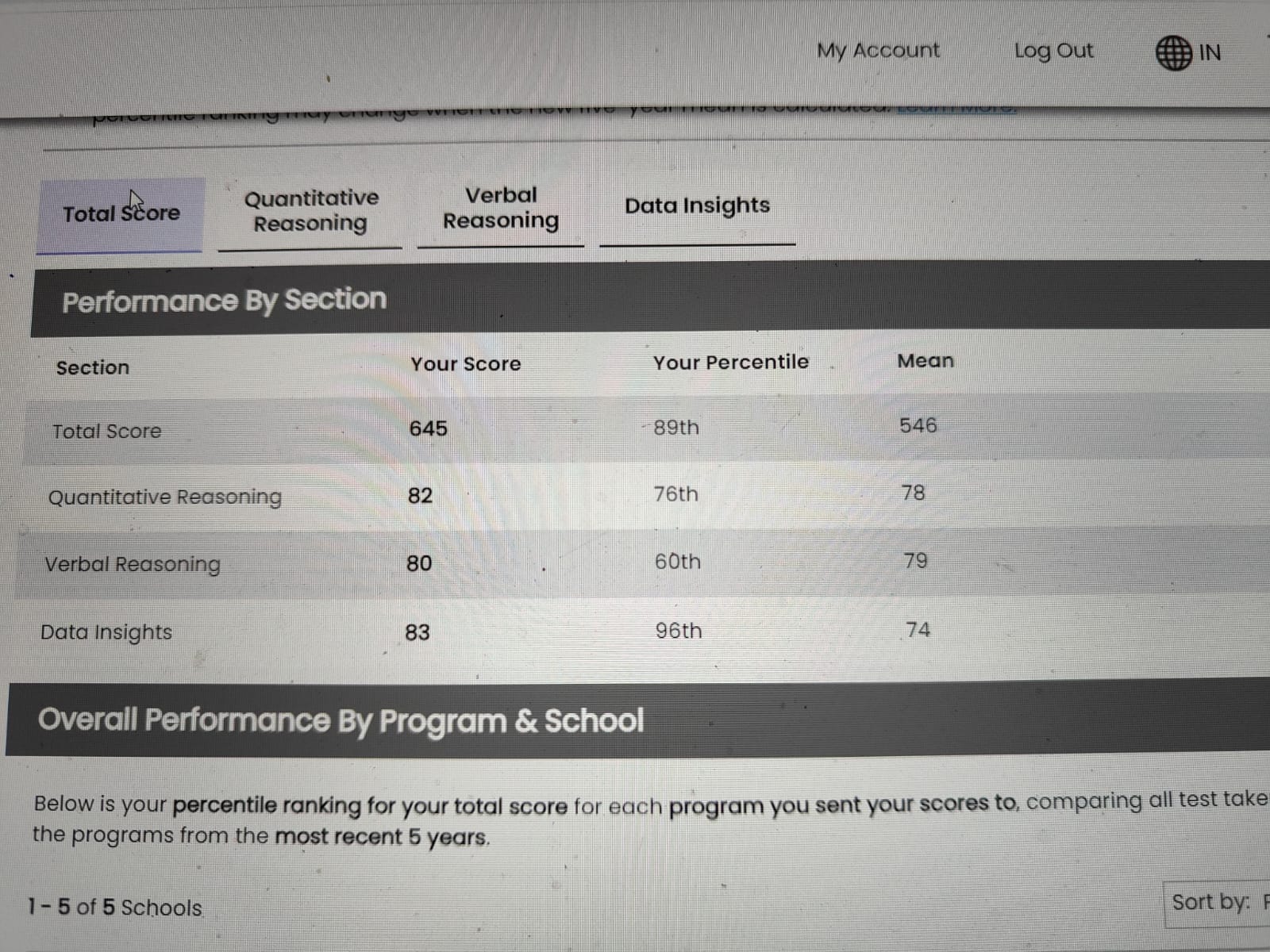This screenshot has width=1270, height=952.
Task: Click the globe language icon
Action: (1173, 53)
